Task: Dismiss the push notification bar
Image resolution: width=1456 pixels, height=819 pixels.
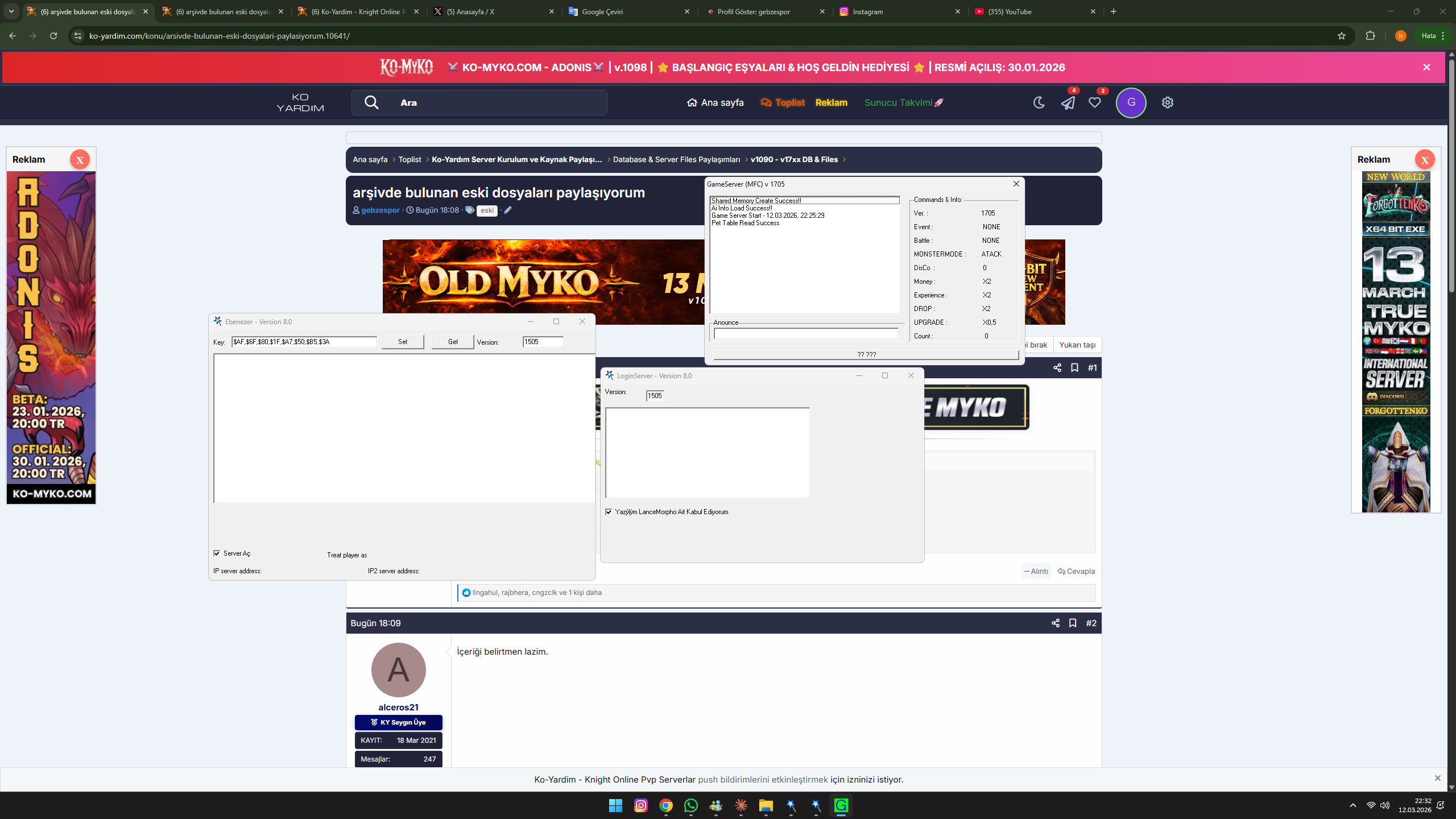Action: [x=1438, y=778]
